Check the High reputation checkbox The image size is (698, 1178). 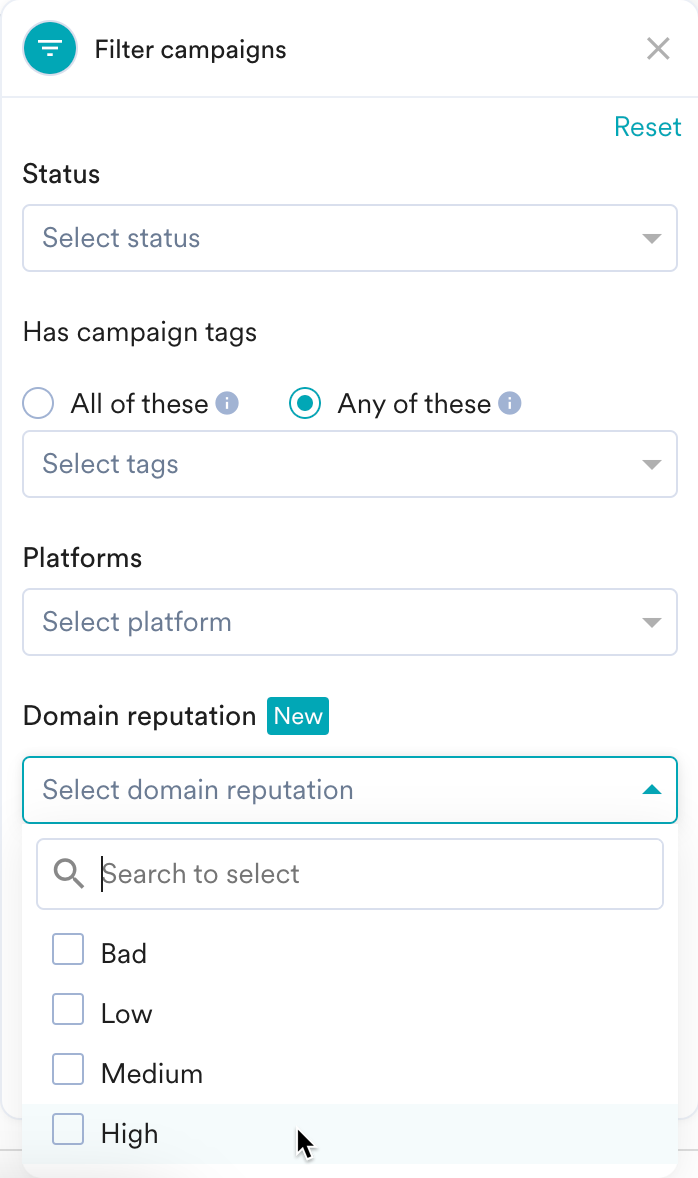pos(68,1130)
